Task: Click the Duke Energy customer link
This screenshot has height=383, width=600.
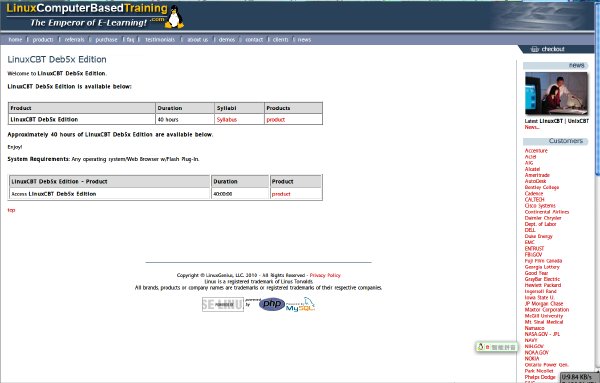Action: 538,236
